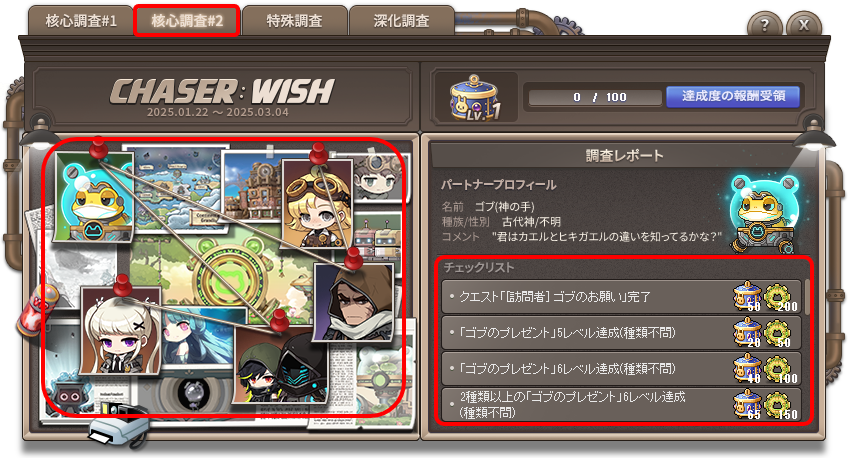Select the hooded brown cloak man photo

pyautogui.click(x=354, y=302)
